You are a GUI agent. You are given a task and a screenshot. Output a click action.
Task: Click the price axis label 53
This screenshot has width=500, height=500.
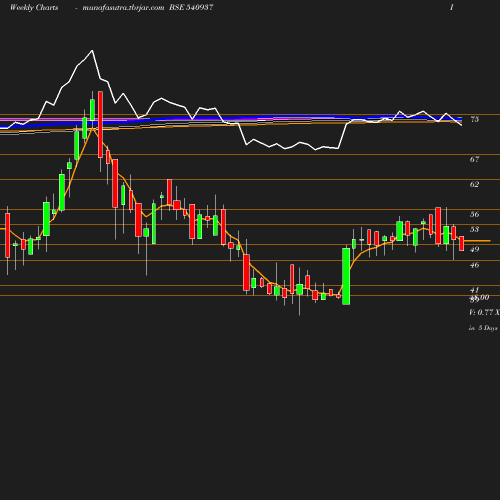475,229
